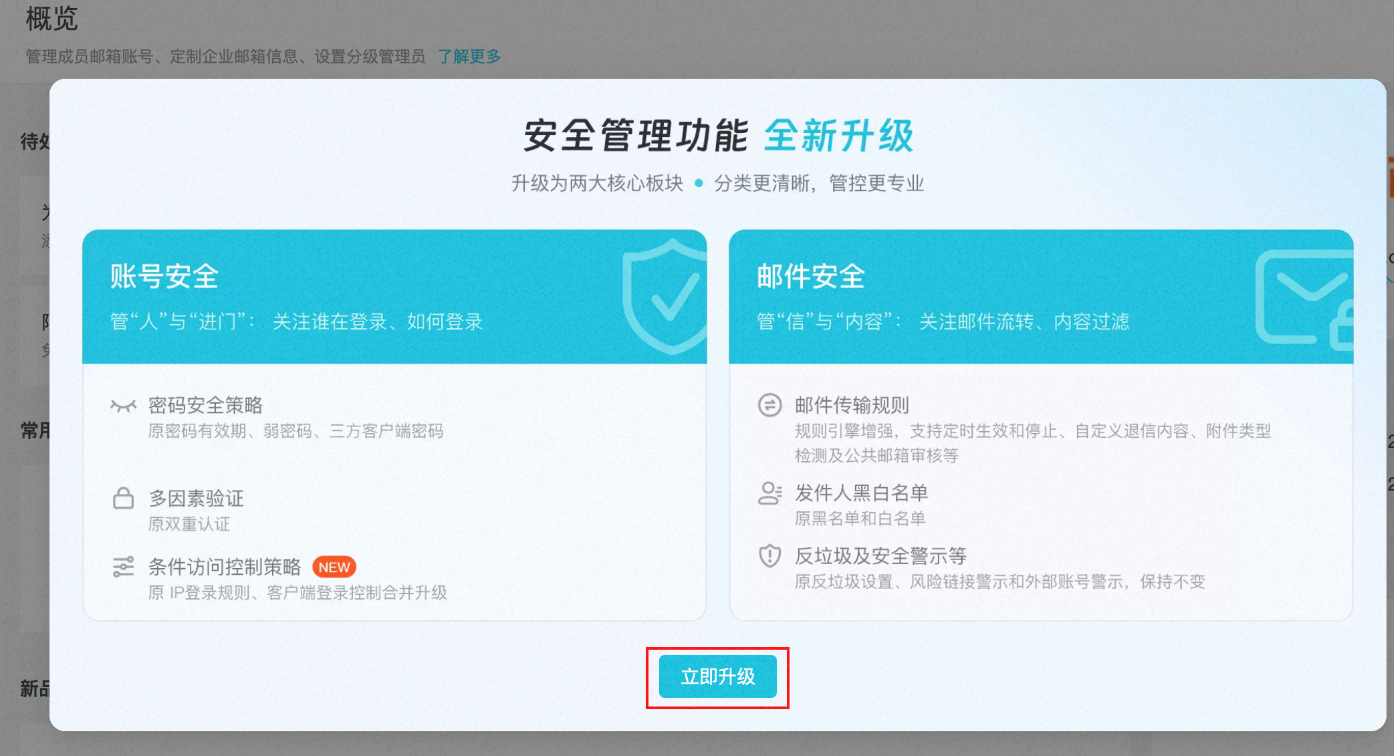Select the 多因素验证 item title
This screenshot has height=756, width=1394.
196,498
